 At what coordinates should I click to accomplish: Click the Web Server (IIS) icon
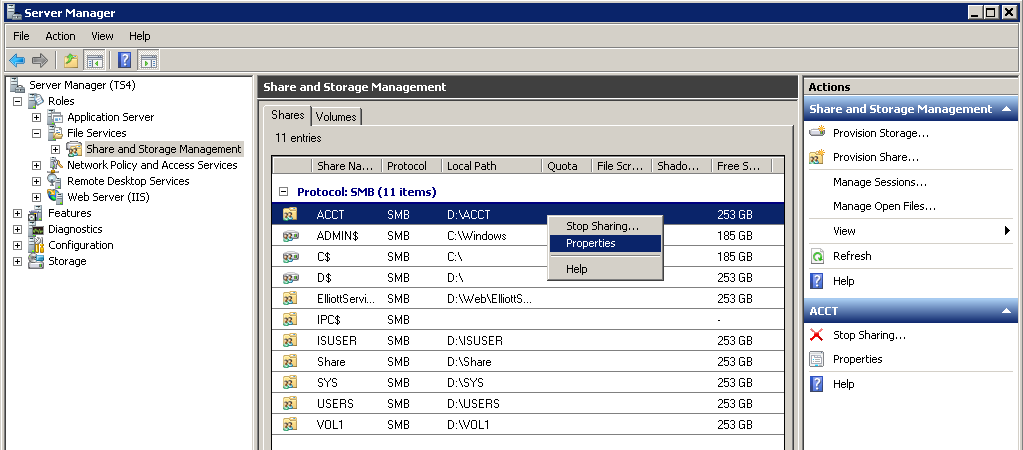[x=55, y=197]
